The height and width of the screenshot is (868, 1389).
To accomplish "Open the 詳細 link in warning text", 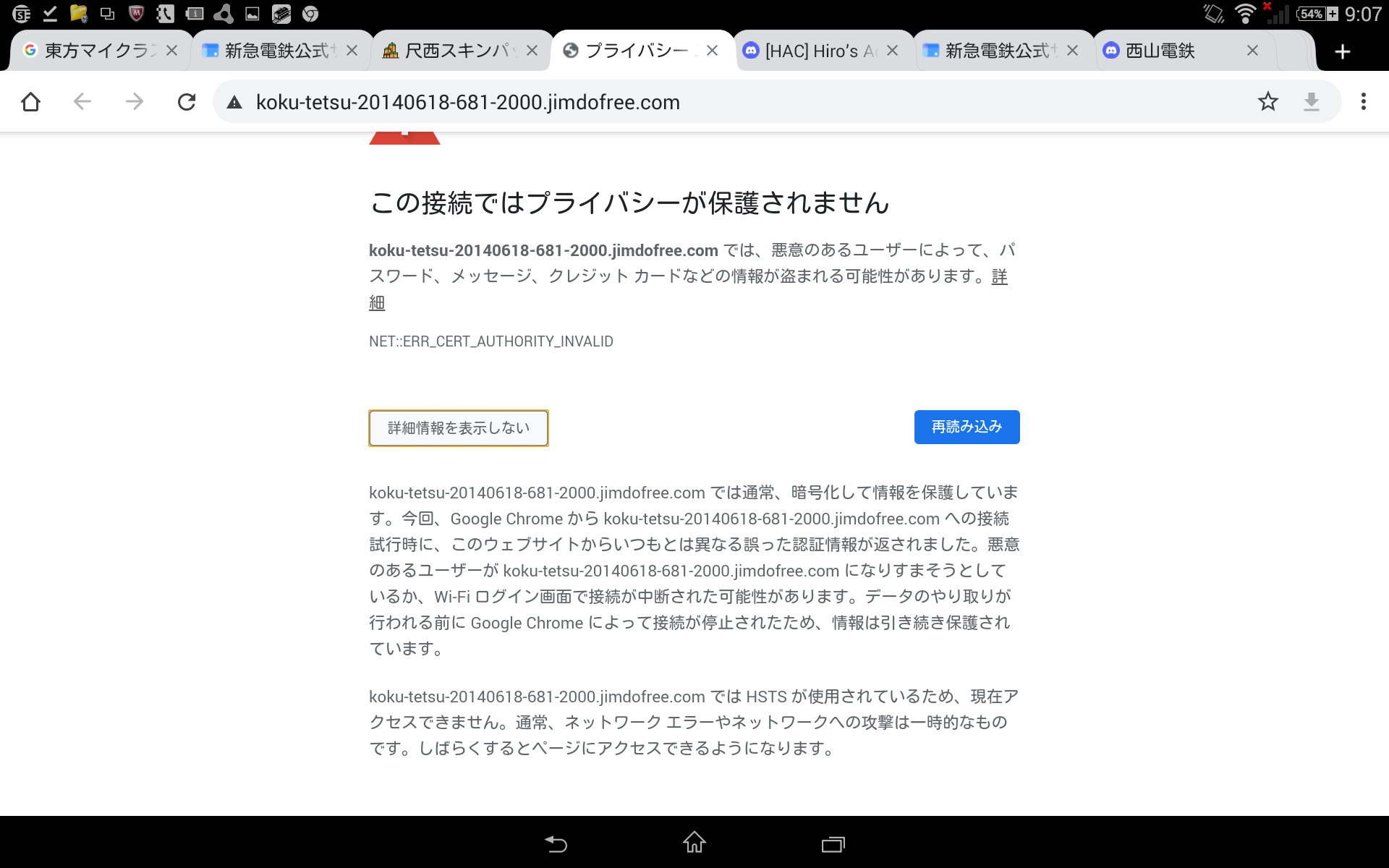I will [999, 277].
